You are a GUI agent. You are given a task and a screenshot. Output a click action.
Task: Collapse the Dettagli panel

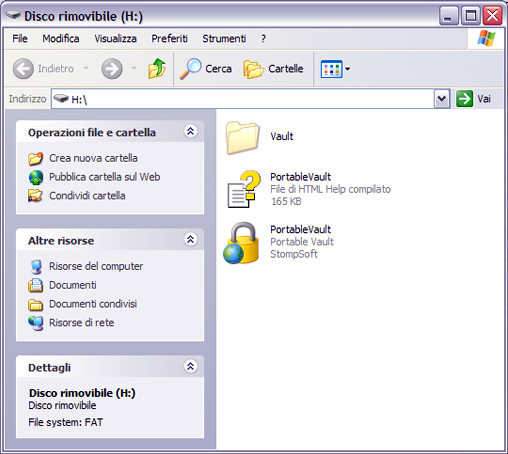(190, 366)
